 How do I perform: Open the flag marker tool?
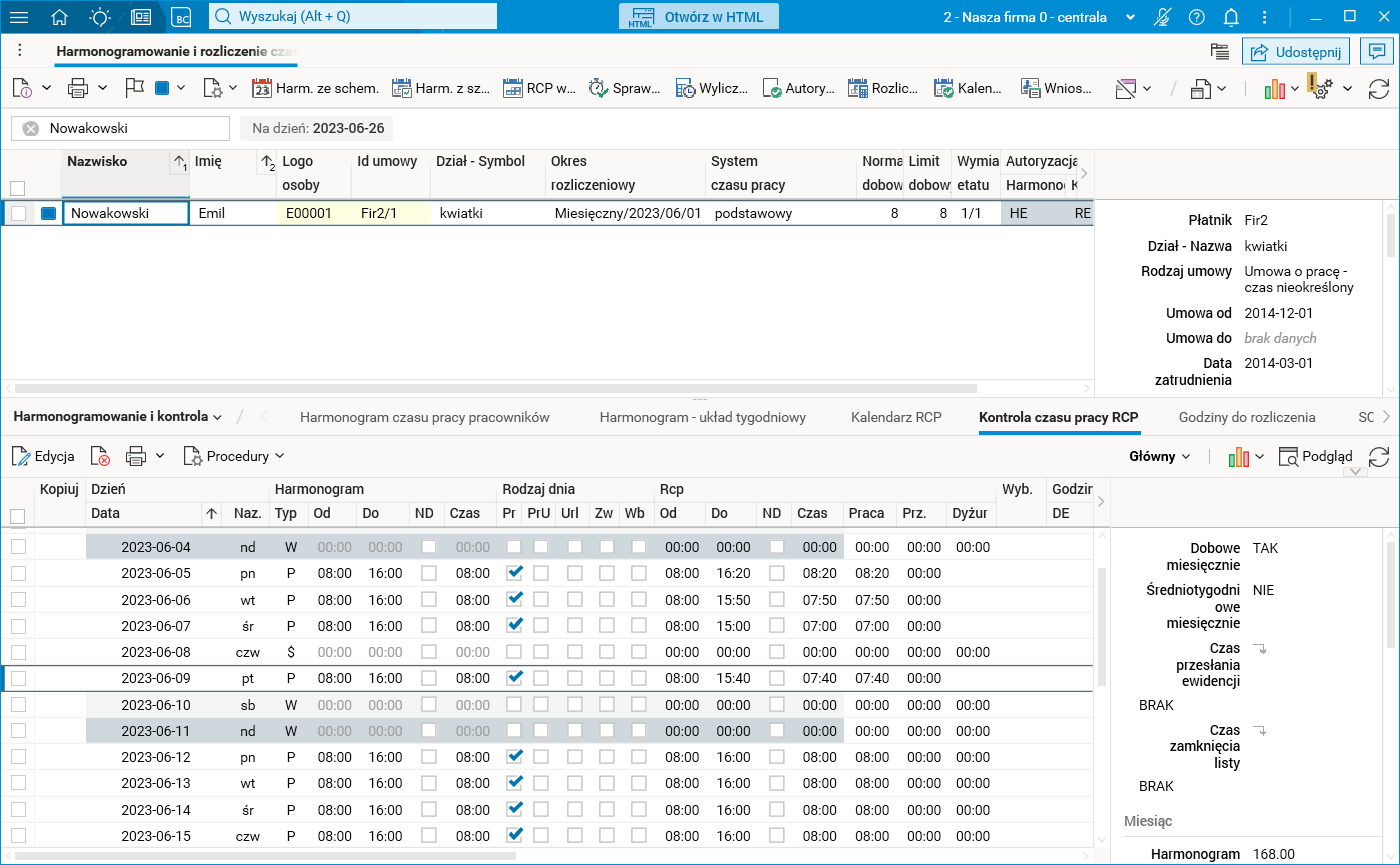click(x=135, y=88)
